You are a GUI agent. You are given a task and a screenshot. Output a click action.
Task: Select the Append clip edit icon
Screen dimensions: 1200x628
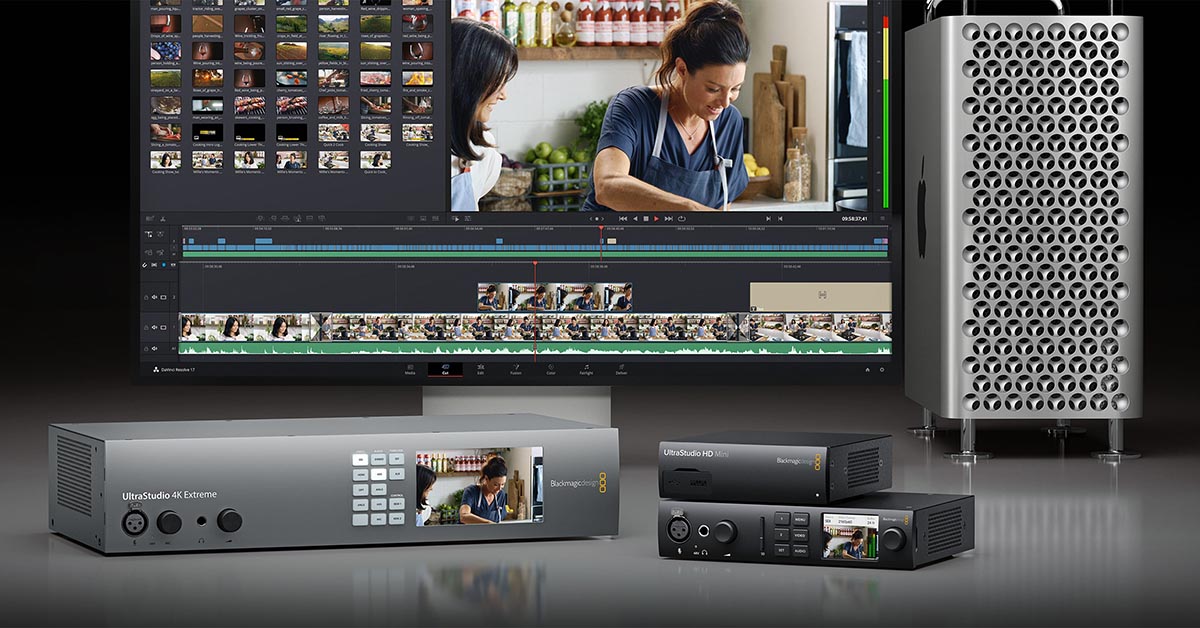pyautogui.click(x=273, y=218)
